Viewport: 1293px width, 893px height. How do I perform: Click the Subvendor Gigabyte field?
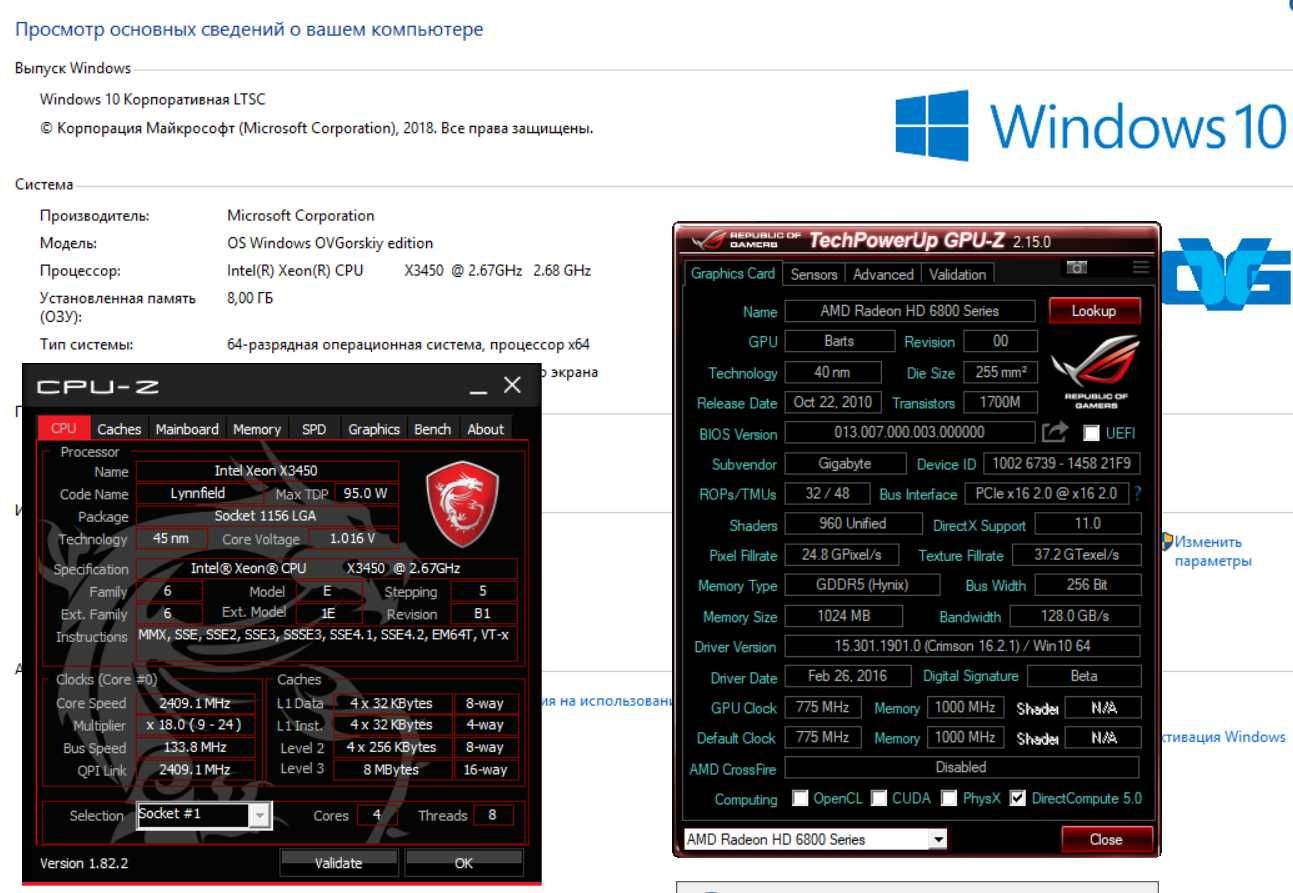click(845, 464)
